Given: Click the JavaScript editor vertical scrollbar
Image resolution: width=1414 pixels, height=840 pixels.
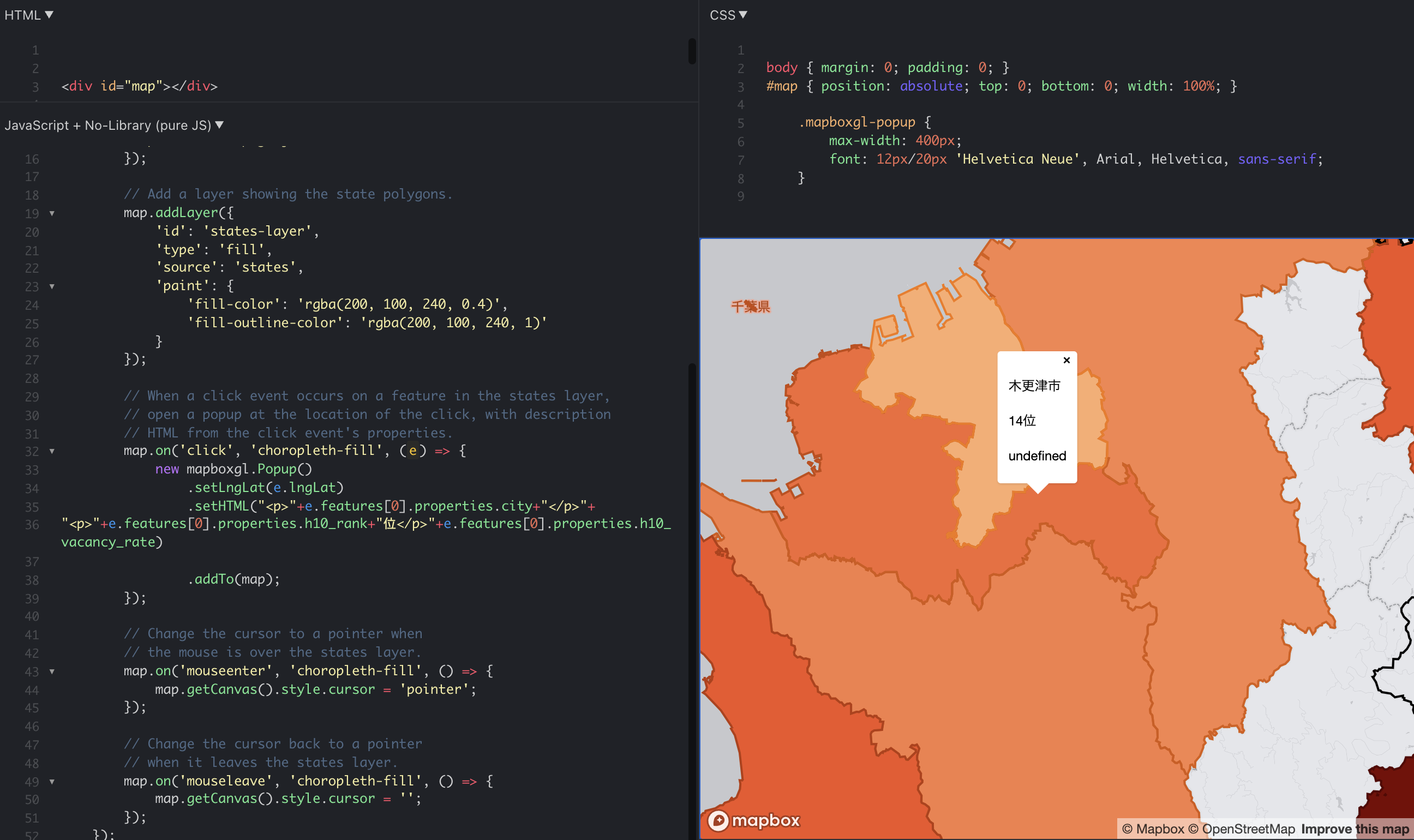Looking at the screenshot, I should 692,601.
